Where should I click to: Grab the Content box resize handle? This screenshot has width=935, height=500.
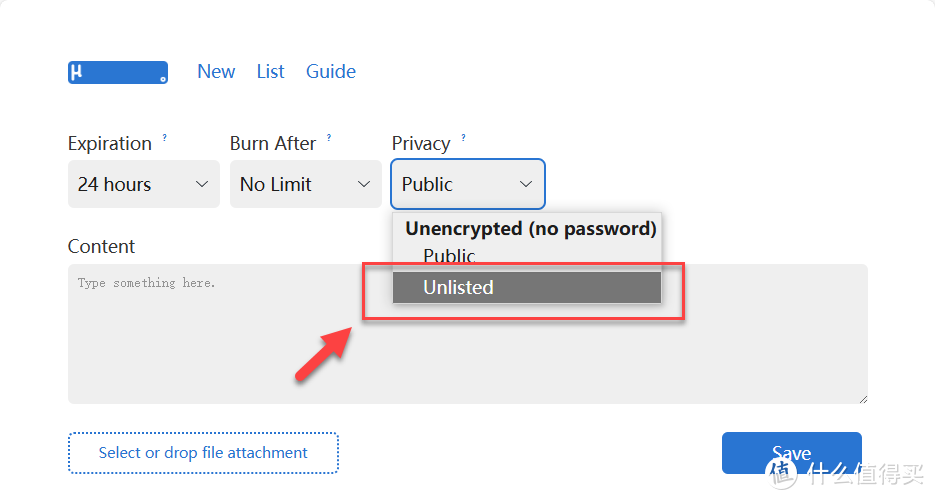tap(862, 398)
